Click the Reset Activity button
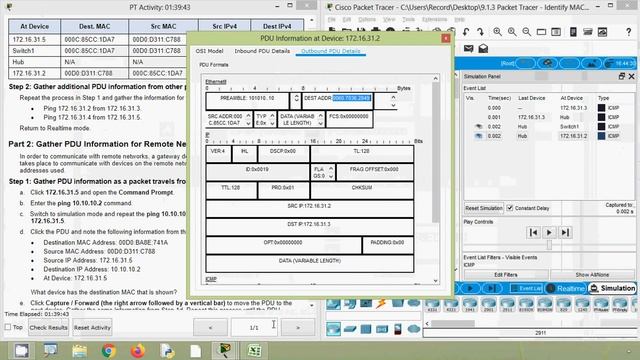 coord(92,327)
